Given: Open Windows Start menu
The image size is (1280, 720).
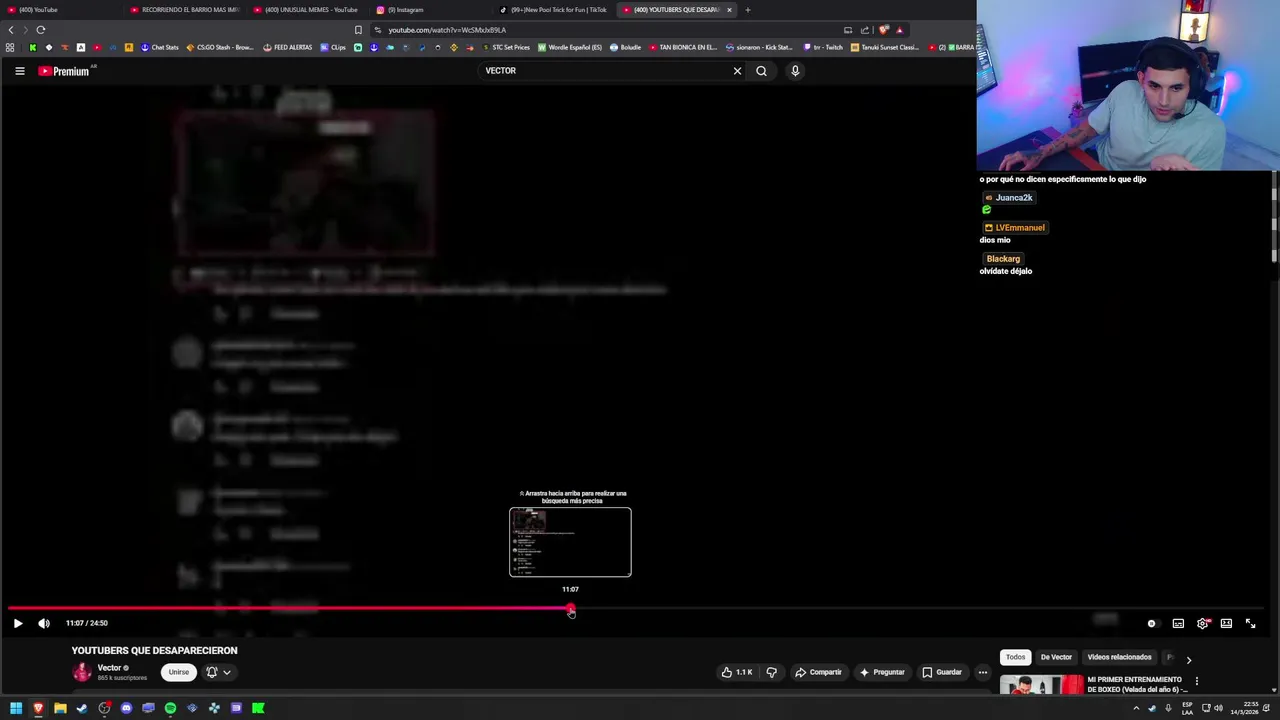Looking at the screenshot, I should pos(16,708).
